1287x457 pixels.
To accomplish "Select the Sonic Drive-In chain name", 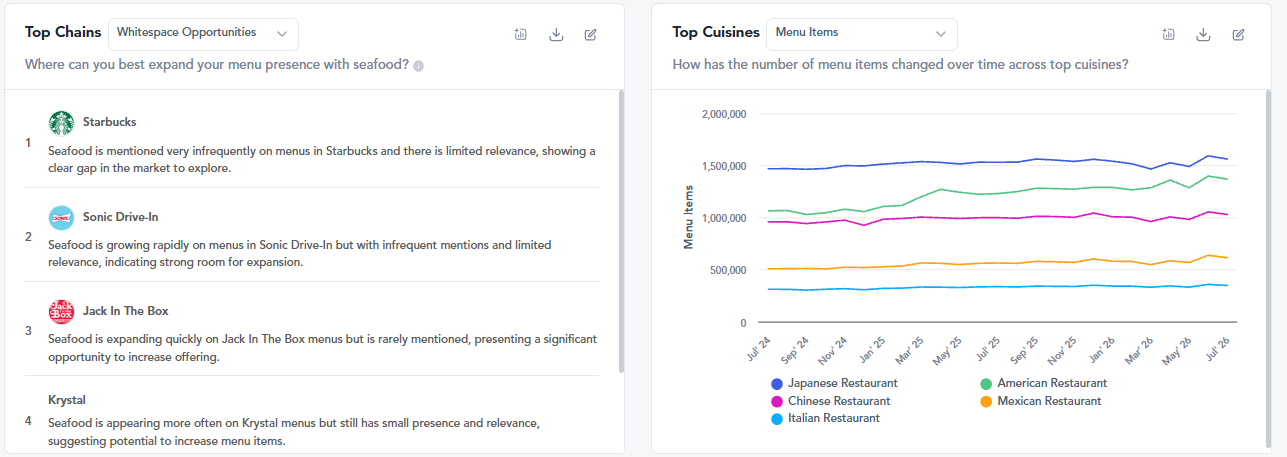I will [121, 217].
